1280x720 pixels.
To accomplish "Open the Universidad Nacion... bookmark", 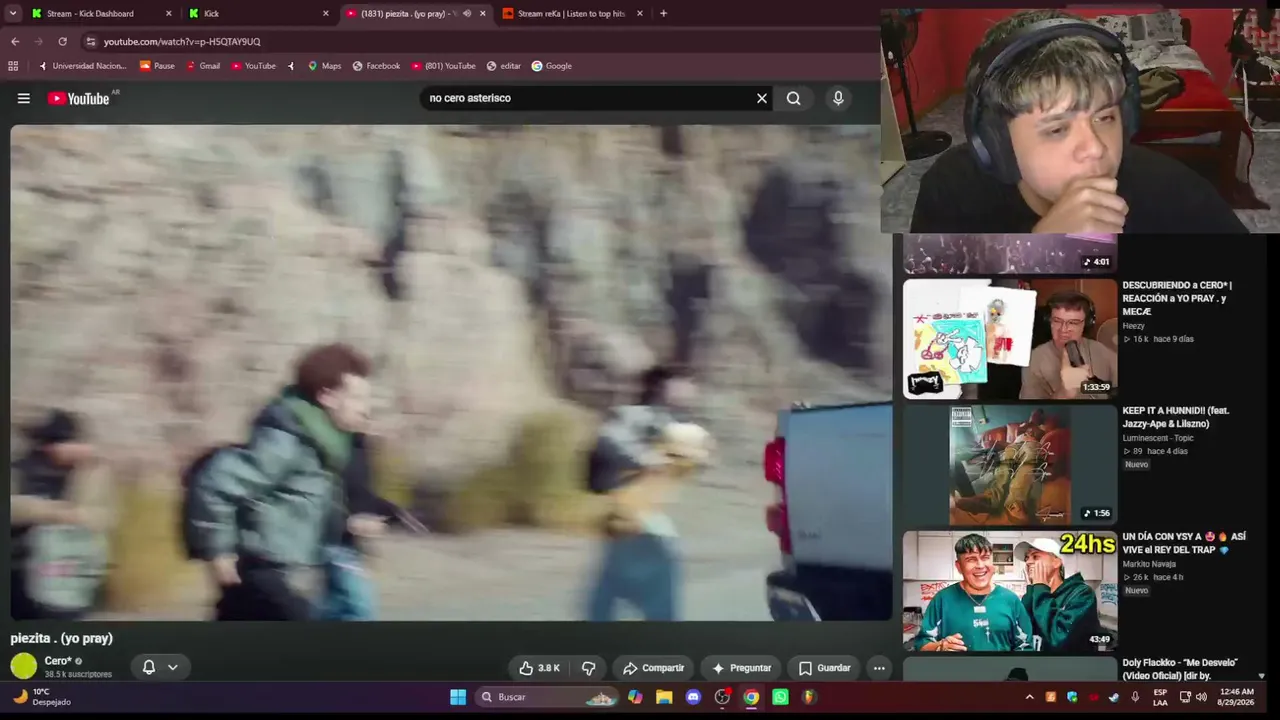I will click(82, 66).
